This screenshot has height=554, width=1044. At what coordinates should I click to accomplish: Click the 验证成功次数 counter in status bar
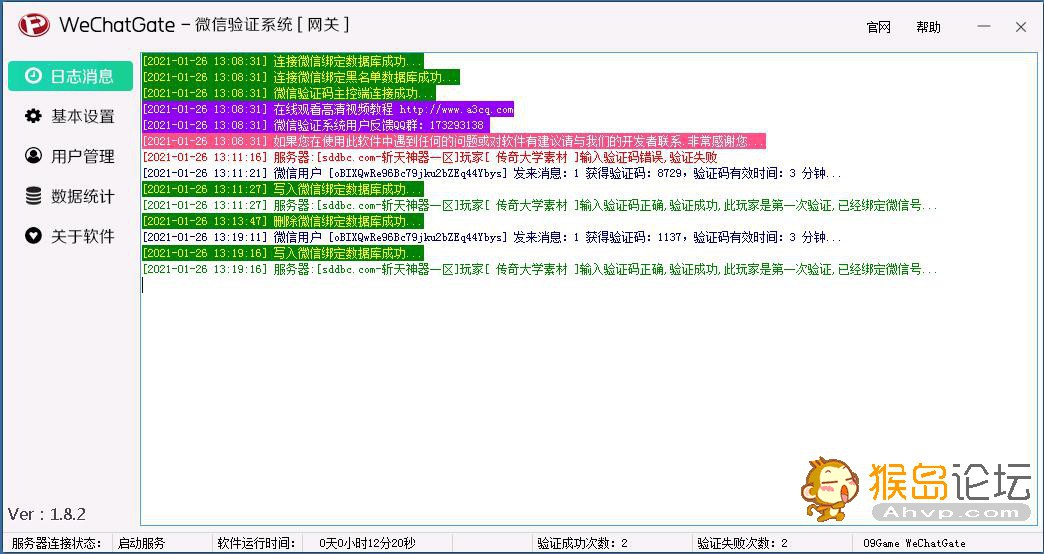(582, 543)
